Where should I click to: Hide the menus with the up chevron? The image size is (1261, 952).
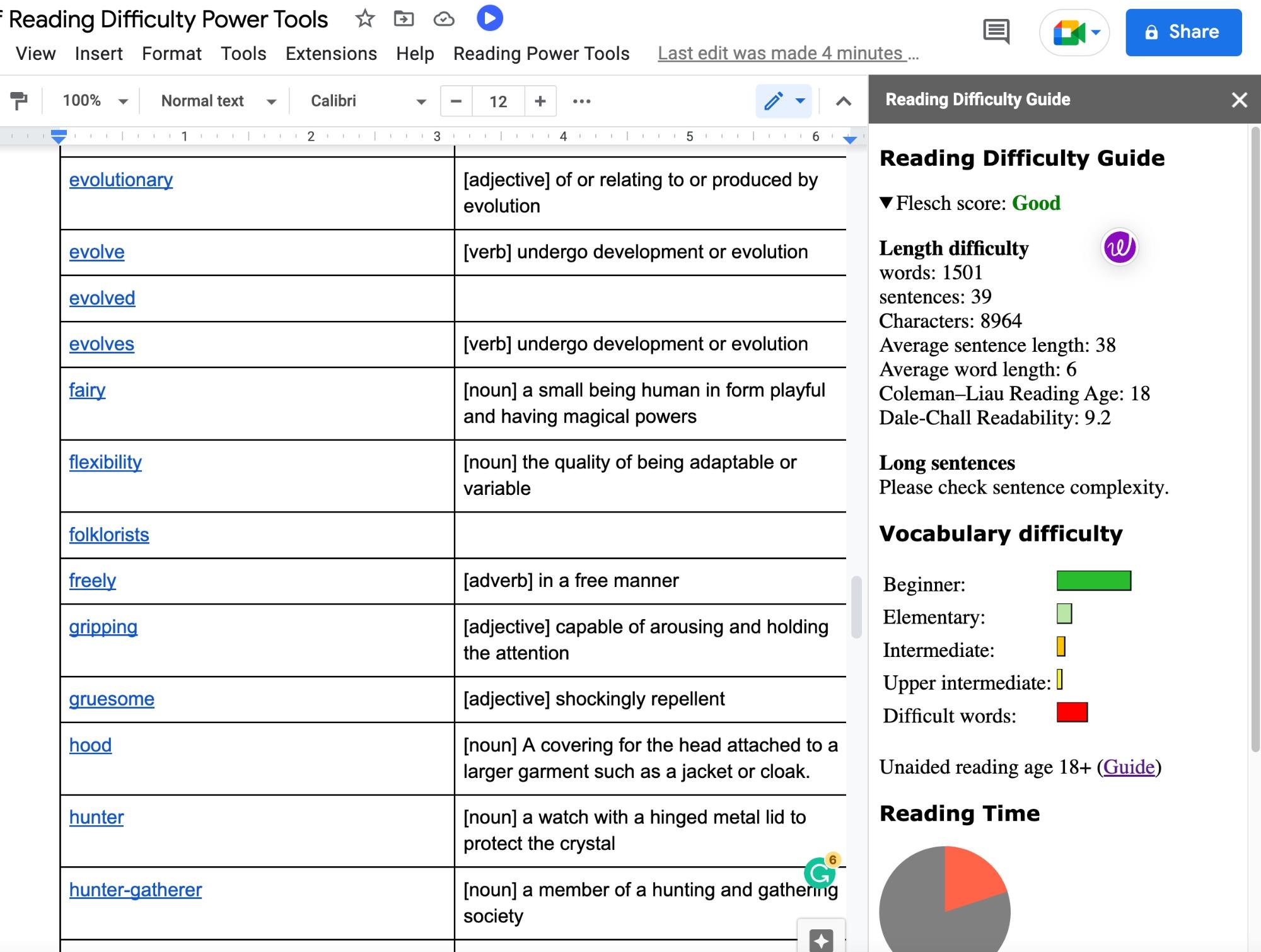click(844, 101)
